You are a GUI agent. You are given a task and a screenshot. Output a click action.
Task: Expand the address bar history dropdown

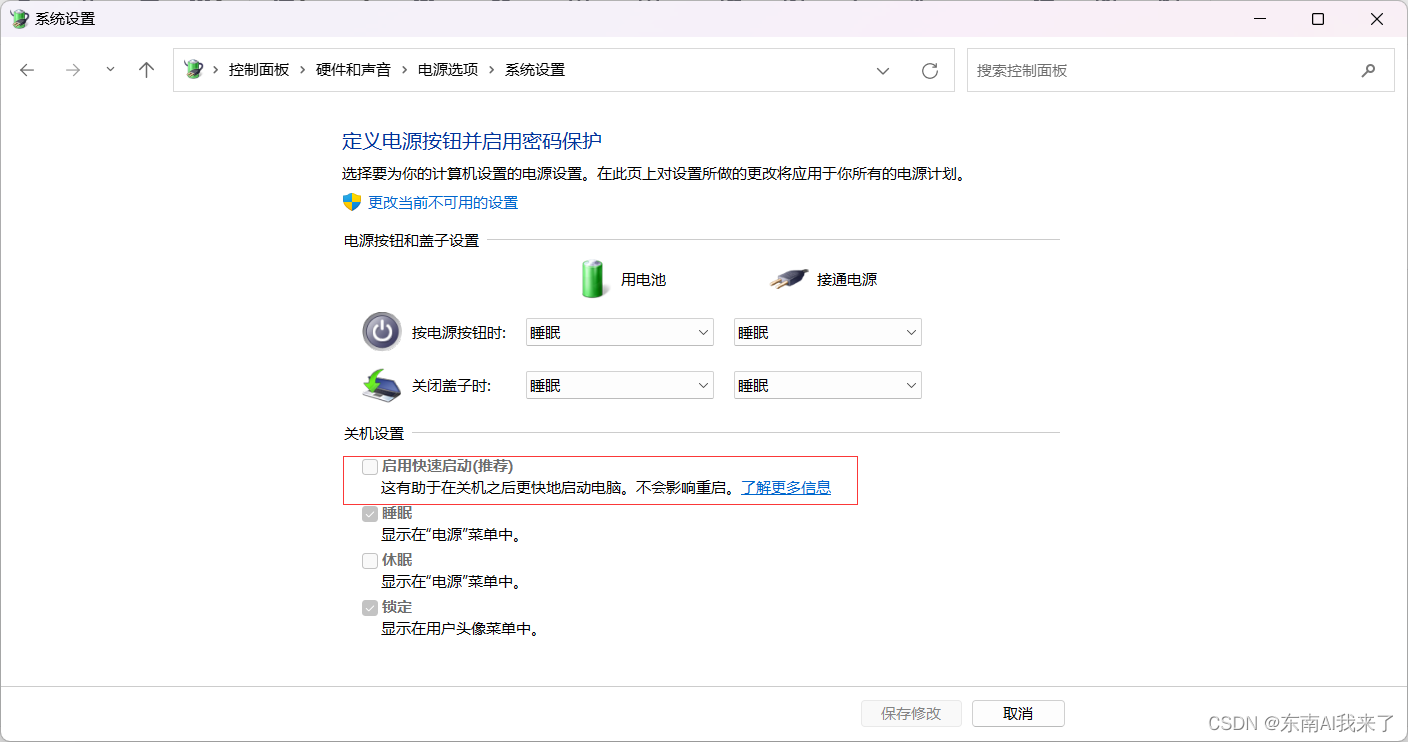coord(883,71)
